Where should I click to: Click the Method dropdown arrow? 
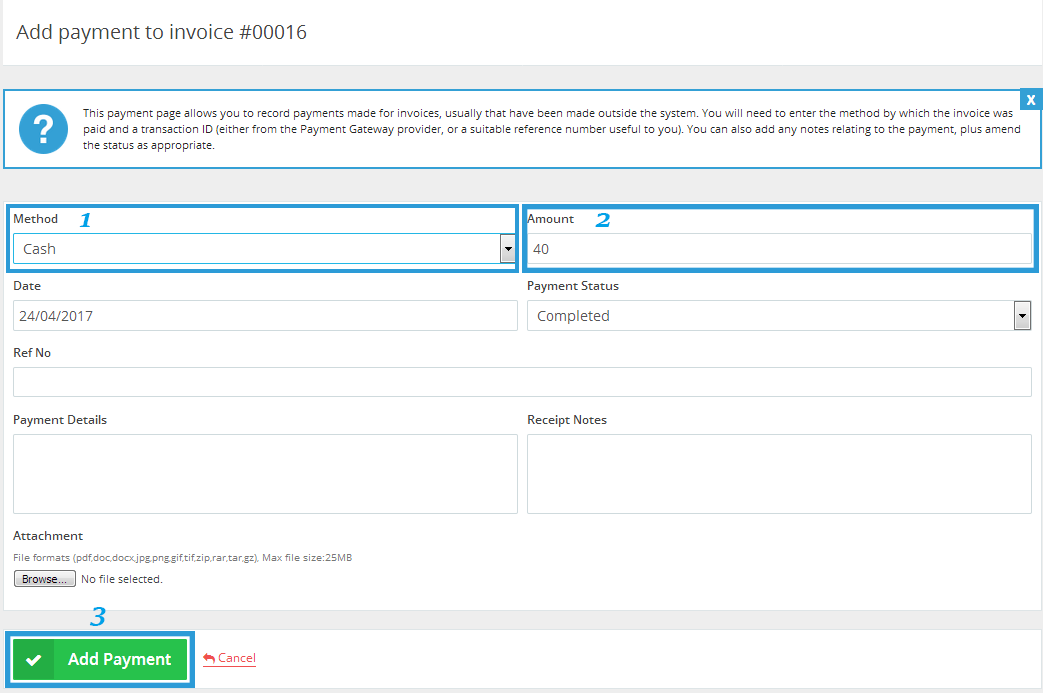pos(508,249)
